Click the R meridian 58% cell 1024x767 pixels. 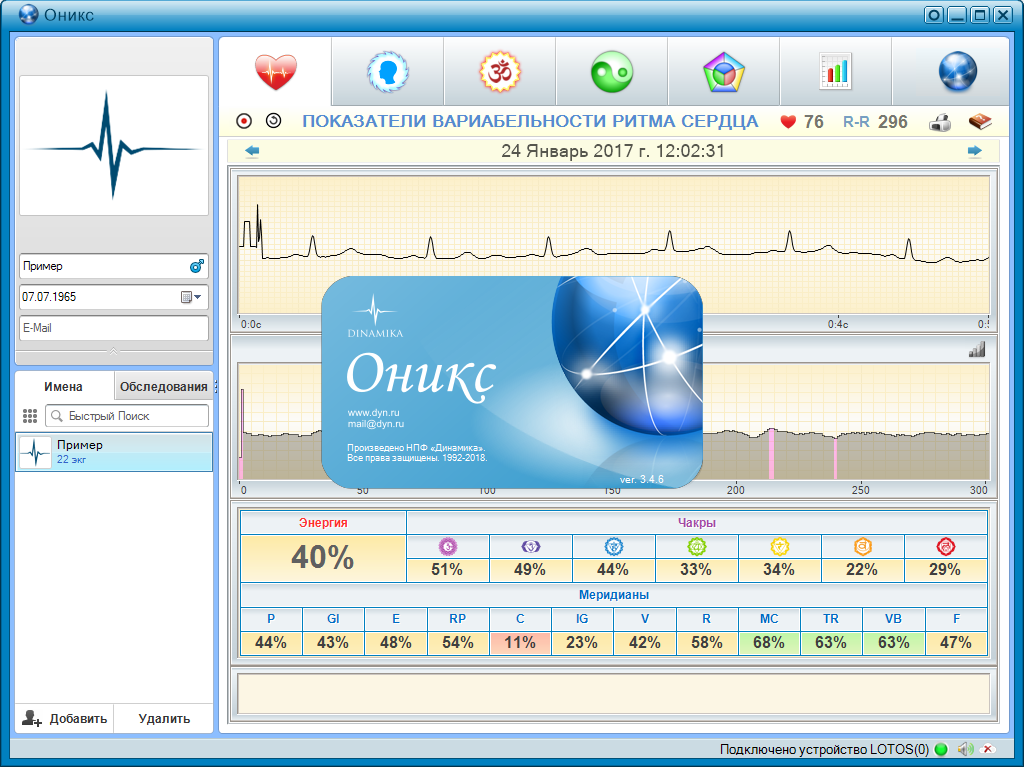coord(707,643)
